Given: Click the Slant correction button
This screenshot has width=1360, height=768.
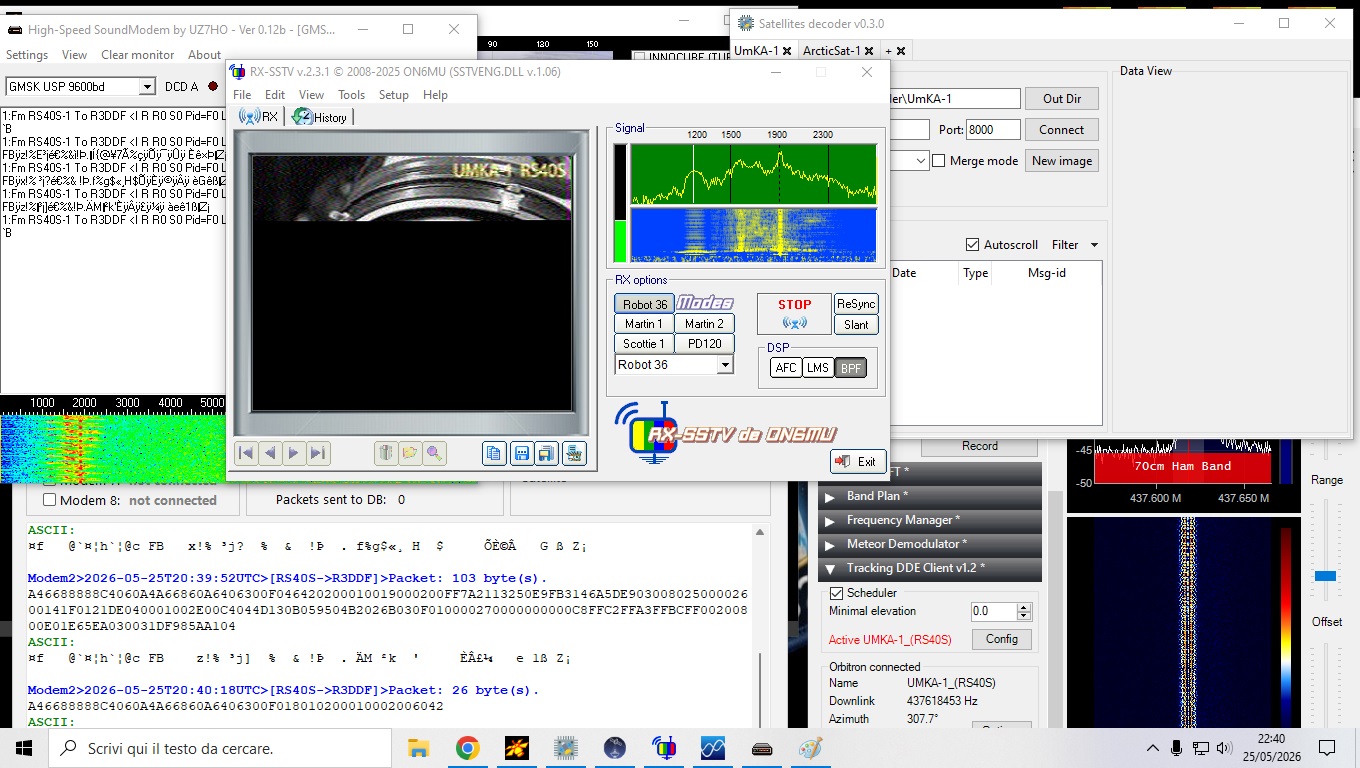Looking at the screenshot, I should 856,324.
